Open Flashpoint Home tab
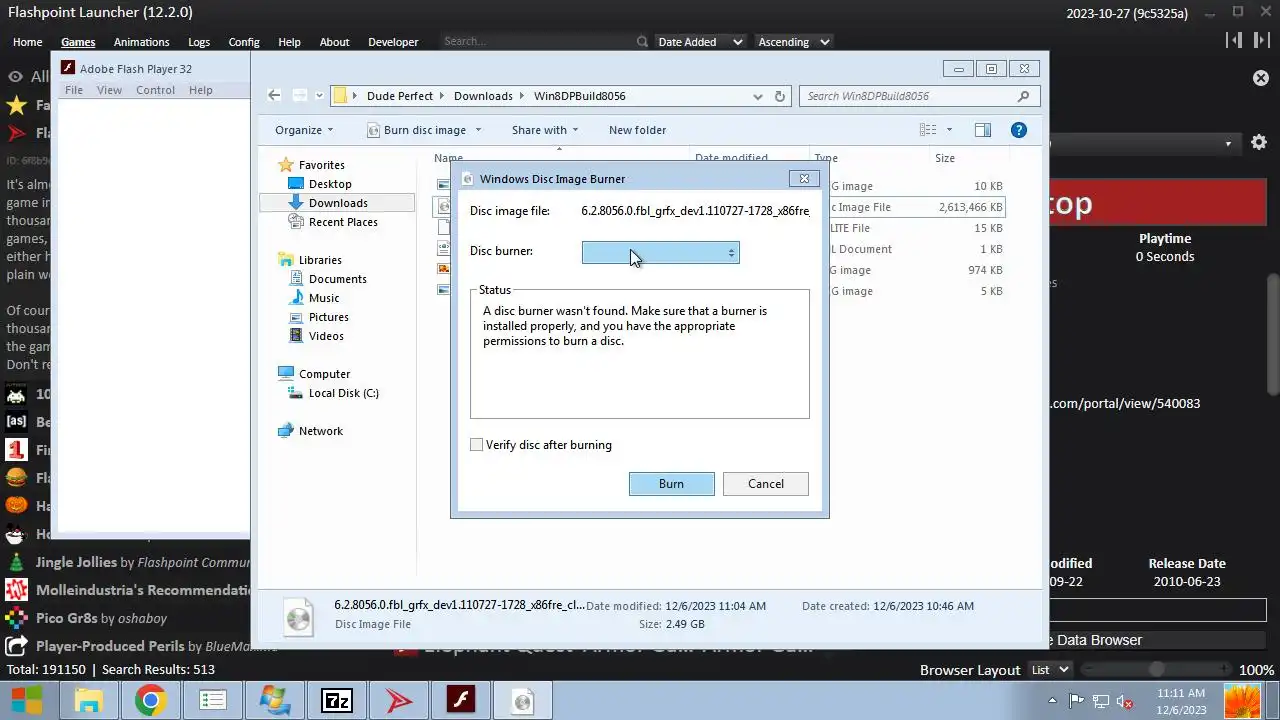1280x720 pixels. [27, 42]
